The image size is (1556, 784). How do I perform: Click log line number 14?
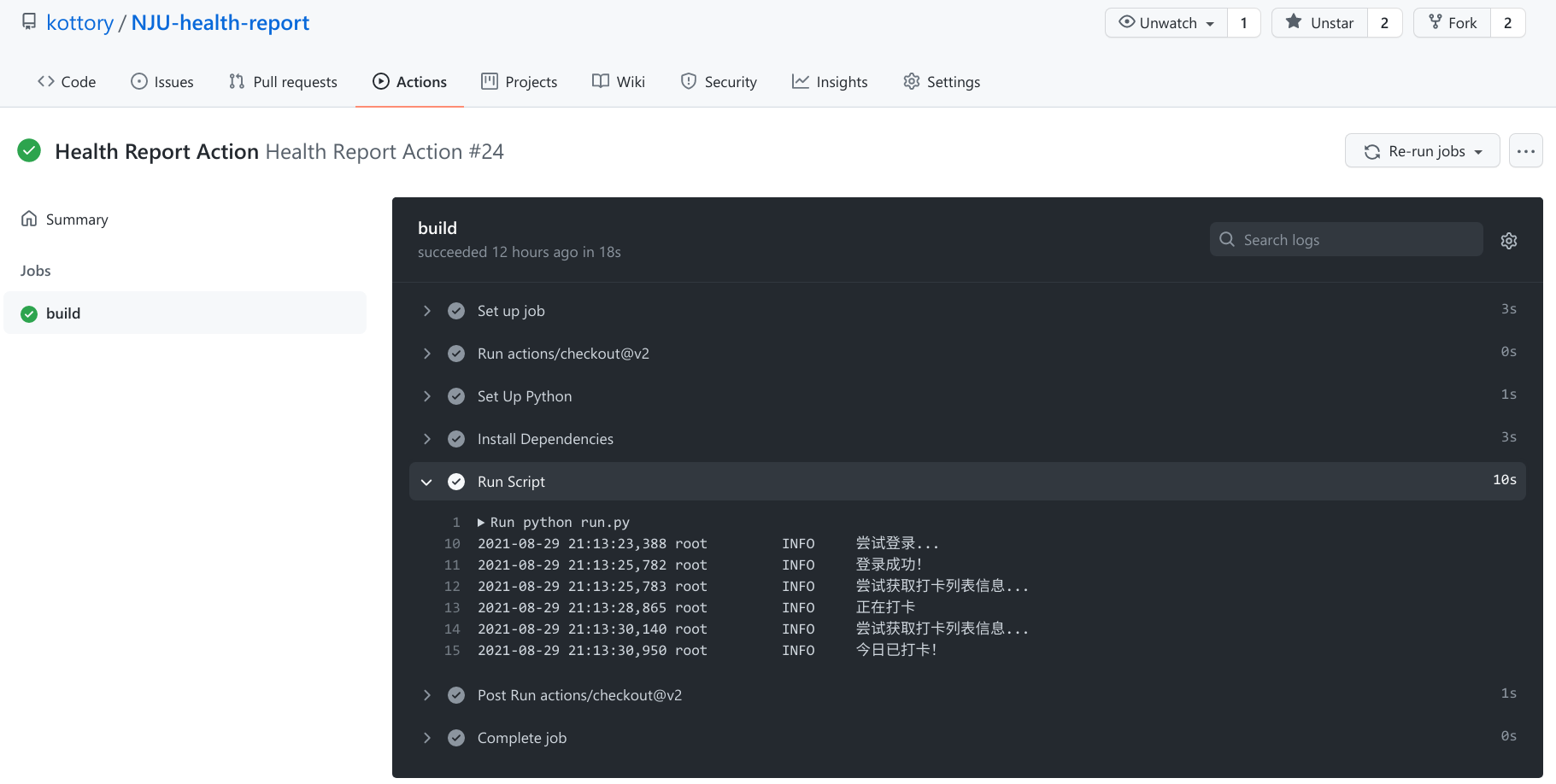coord(452,629)
